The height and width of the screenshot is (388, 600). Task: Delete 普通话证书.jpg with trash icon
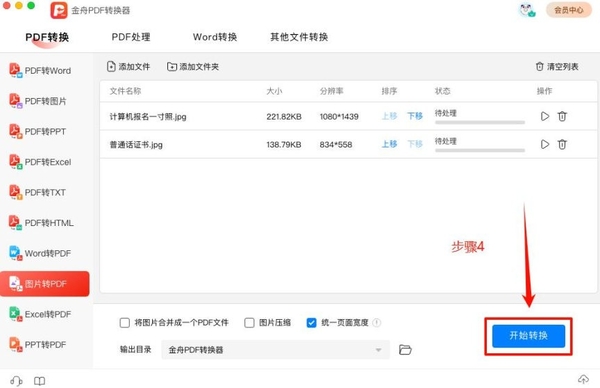click(x=562, y=144)
